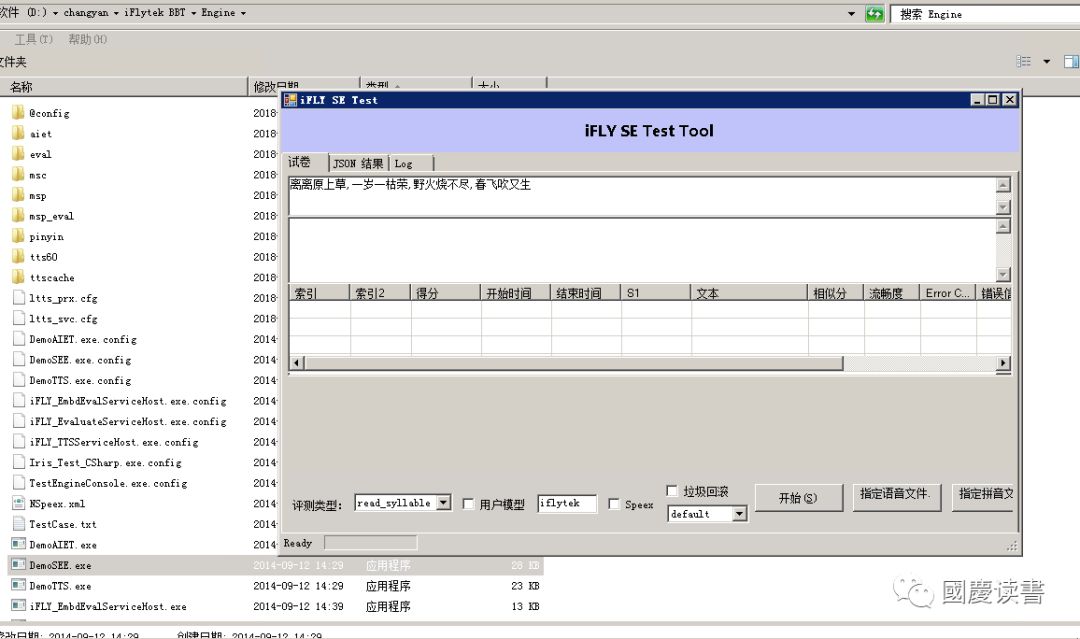1080x639 pixels.
Task: Click the grid scrollbar right arrow
Action: pyautogui.click(x=1003, y=363)
